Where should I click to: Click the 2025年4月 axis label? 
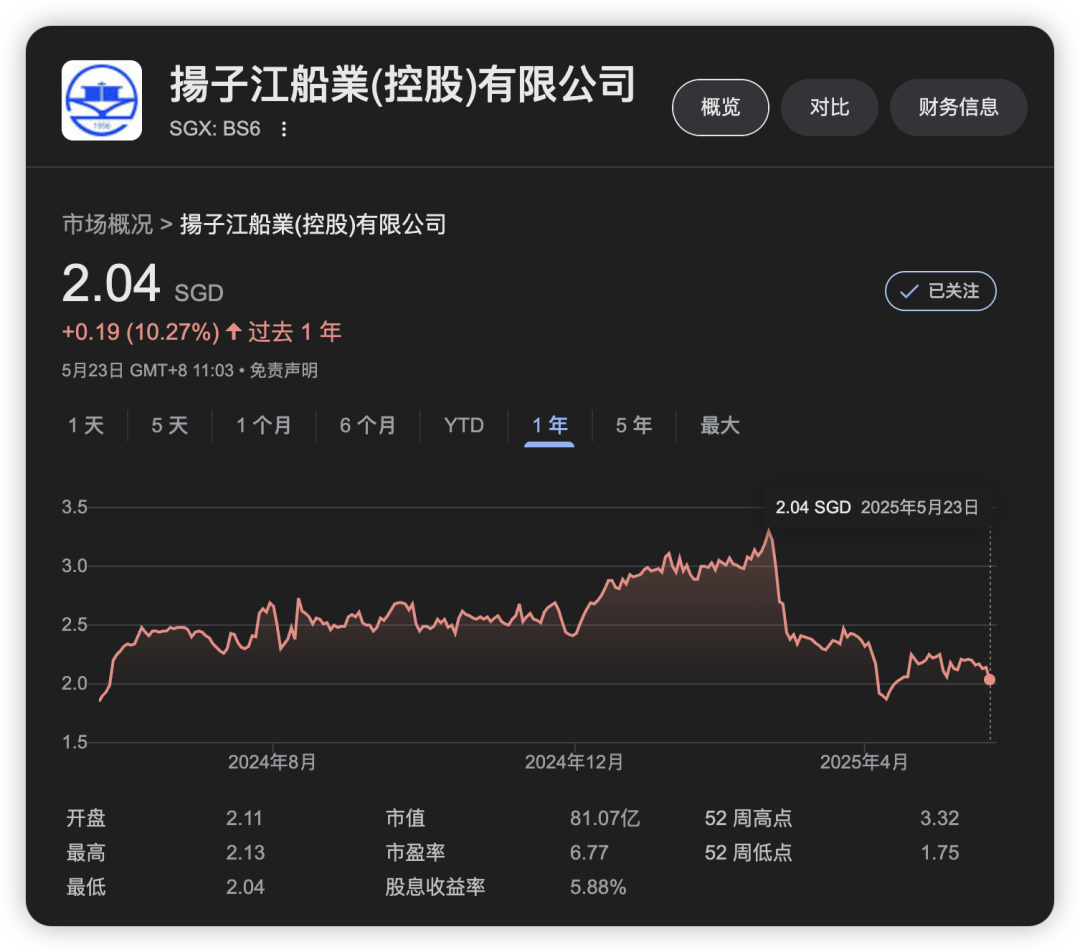point(864,762)
